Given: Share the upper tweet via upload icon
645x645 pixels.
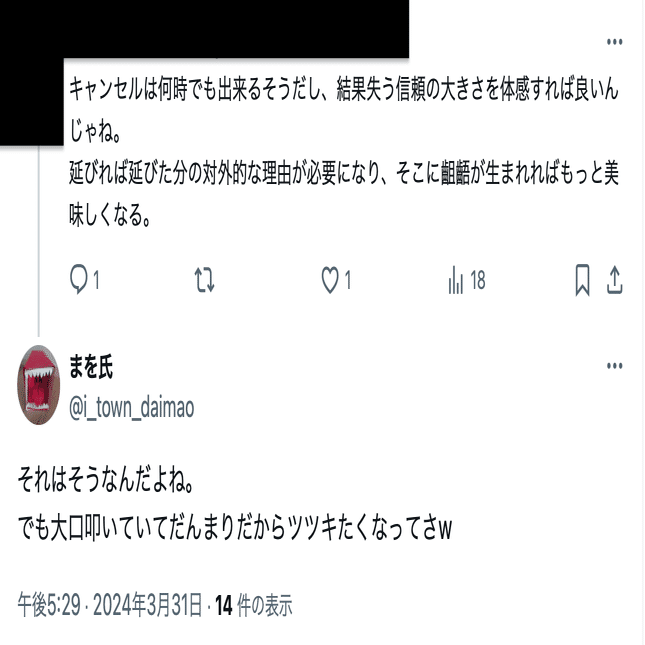Looking at the screenshot, I should coord(615,280).
